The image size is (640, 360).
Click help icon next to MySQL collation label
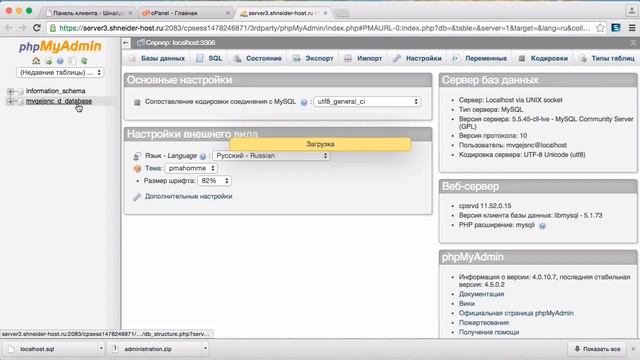point(304,102)
